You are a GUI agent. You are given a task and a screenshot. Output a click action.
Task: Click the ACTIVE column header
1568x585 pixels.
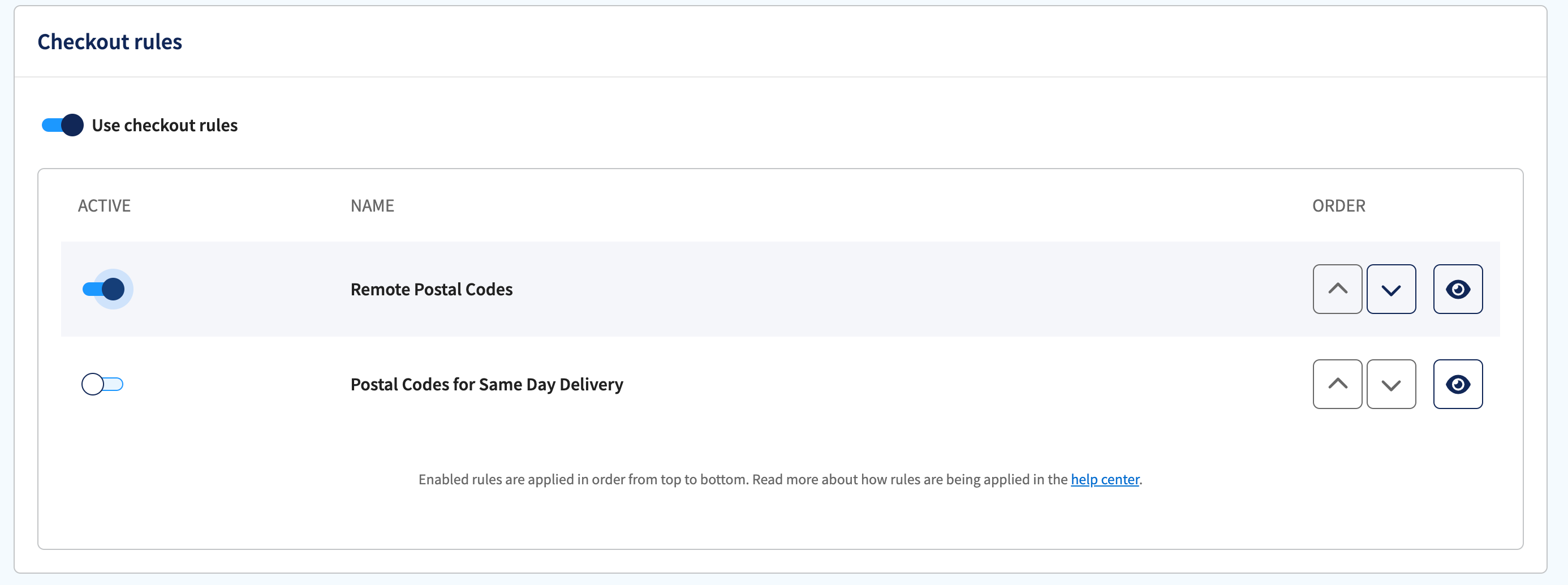point(104,206)
